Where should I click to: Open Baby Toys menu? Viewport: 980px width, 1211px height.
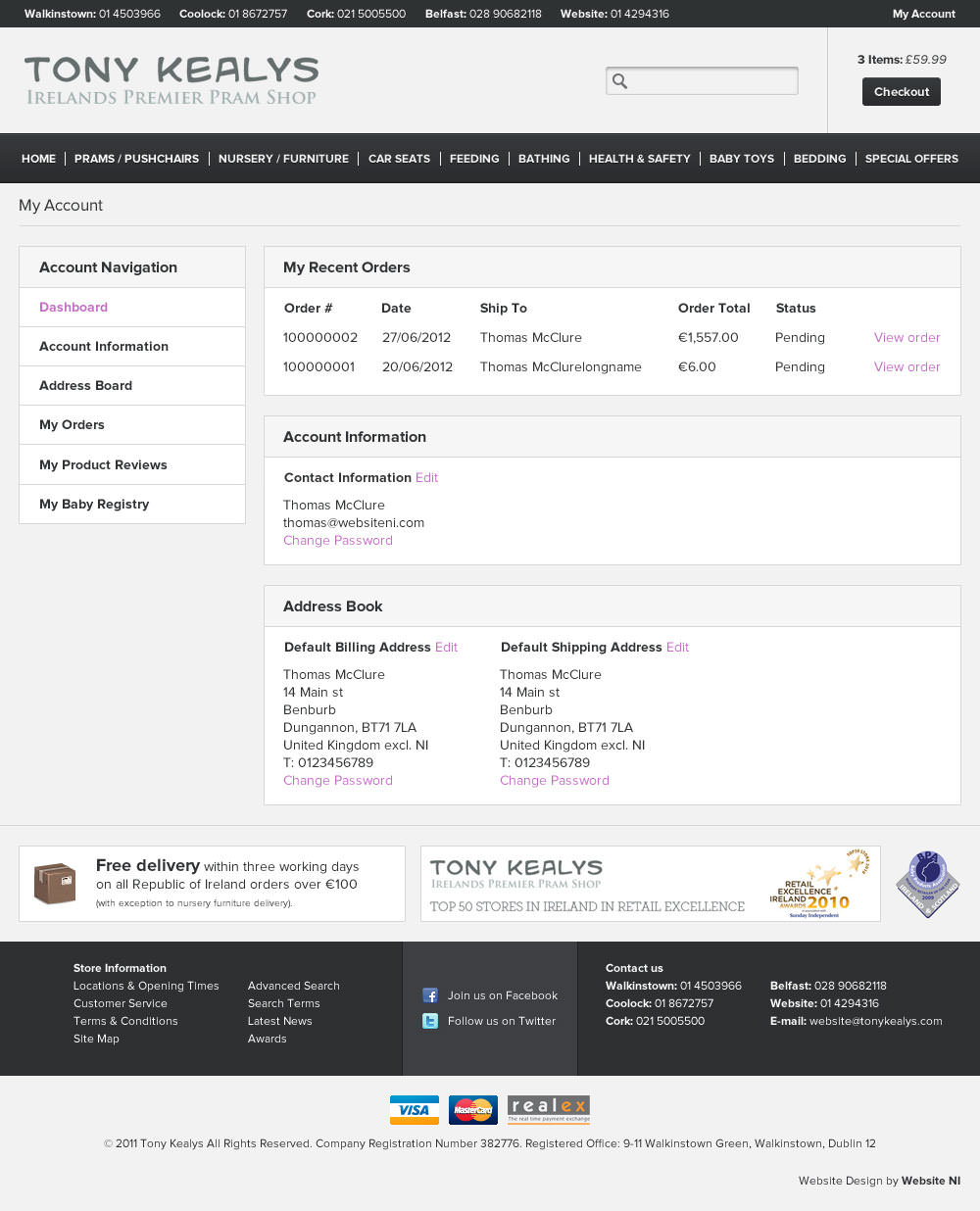(x=742, y=159)
